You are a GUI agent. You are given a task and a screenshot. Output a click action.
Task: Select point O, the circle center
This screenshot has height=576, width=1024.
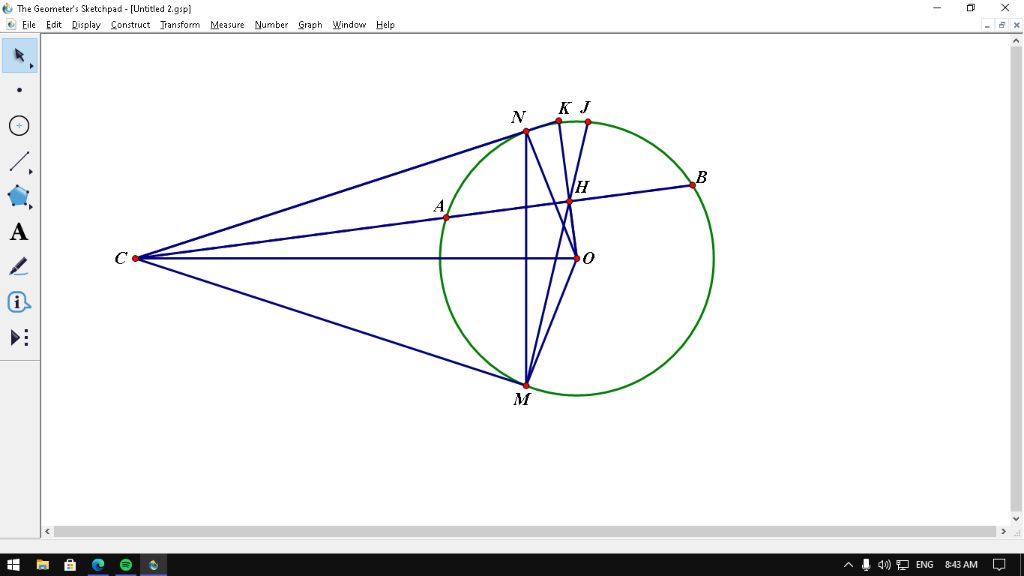[x=577, y=259]
